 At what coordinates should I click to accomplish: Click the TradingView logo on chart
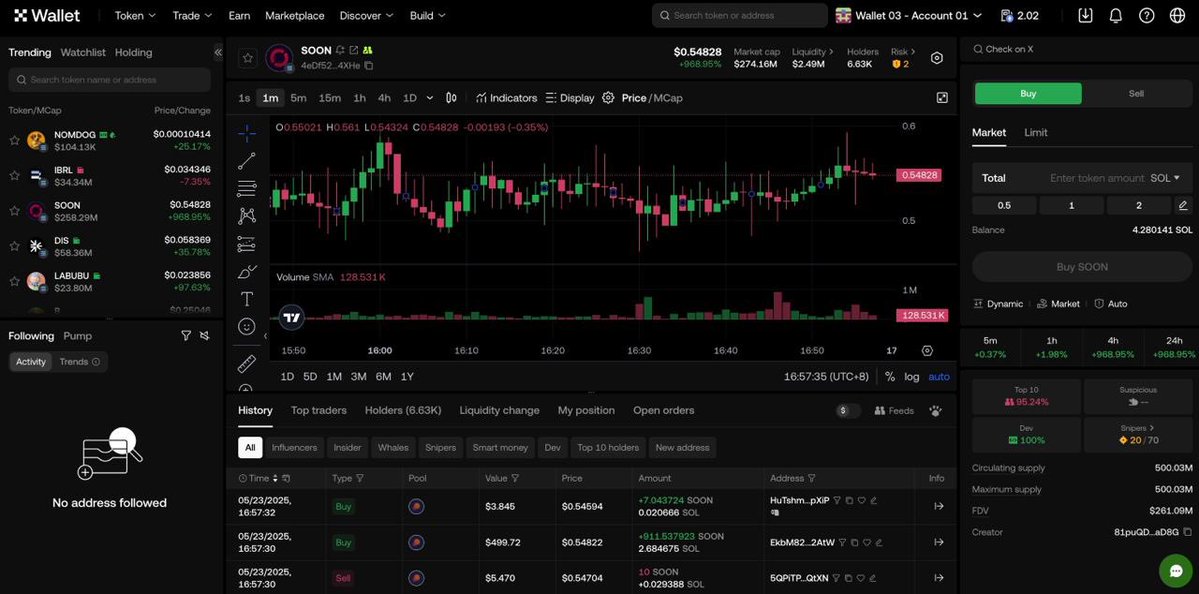point(291,317)
